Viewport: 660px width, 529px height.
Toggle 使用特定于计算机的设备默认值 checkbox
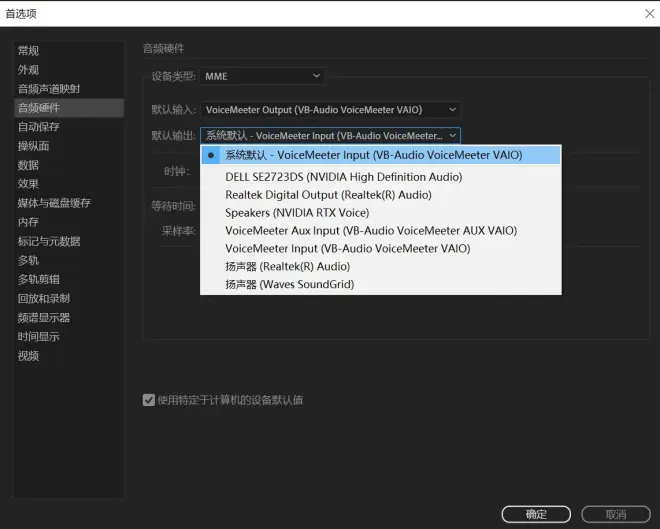pos(149,400)
